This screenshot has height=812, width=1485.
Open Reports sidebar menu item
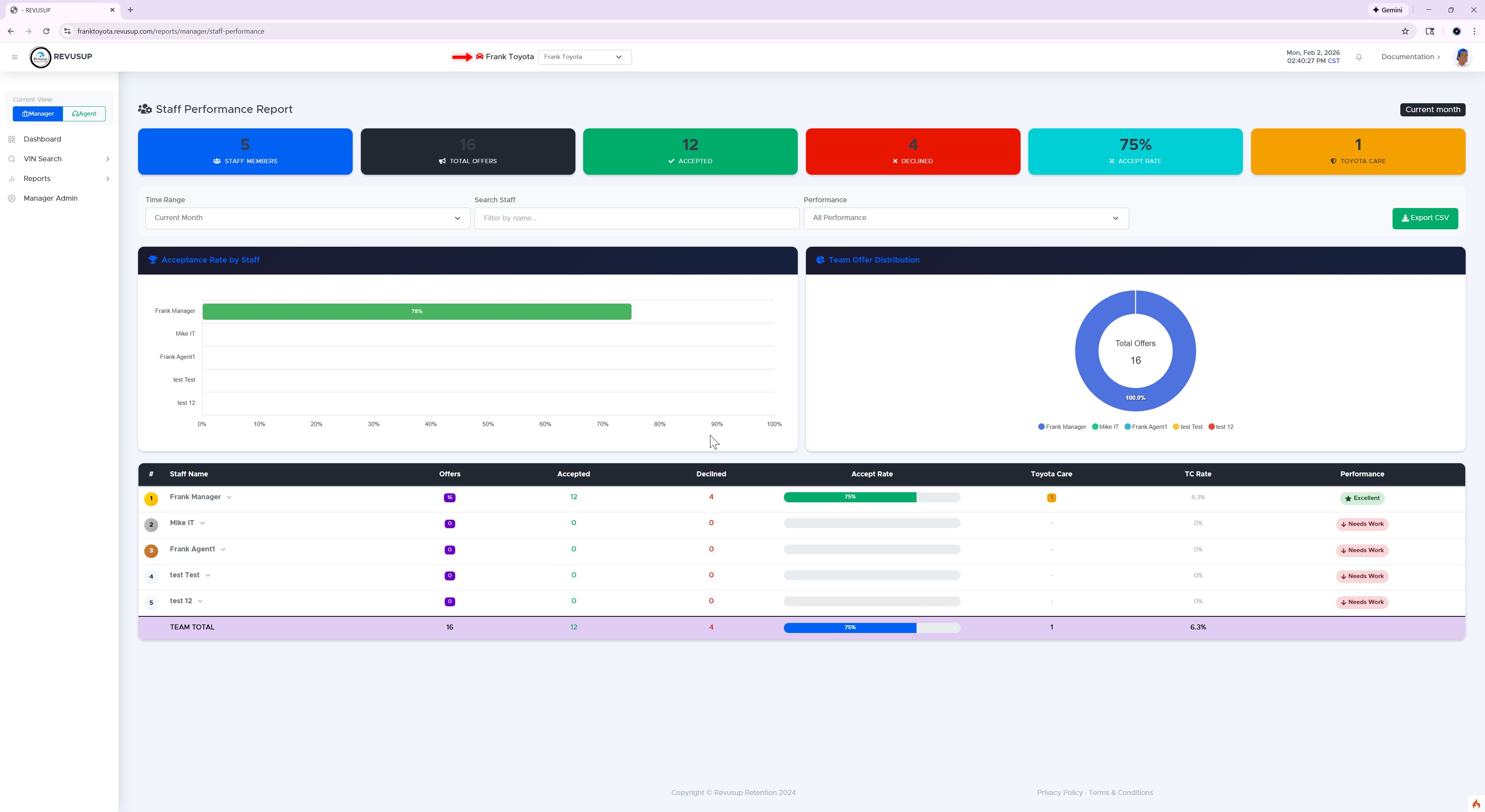(37, 179)
